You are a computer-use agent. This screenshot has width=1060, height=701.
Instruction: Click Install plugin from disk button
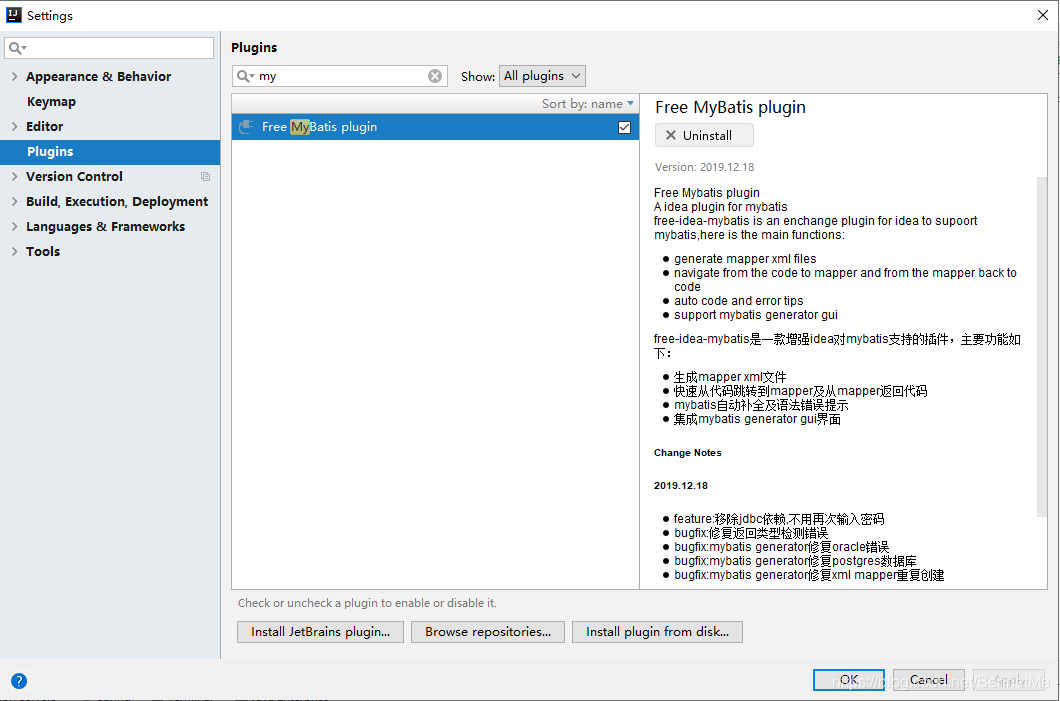coord(657,631)
